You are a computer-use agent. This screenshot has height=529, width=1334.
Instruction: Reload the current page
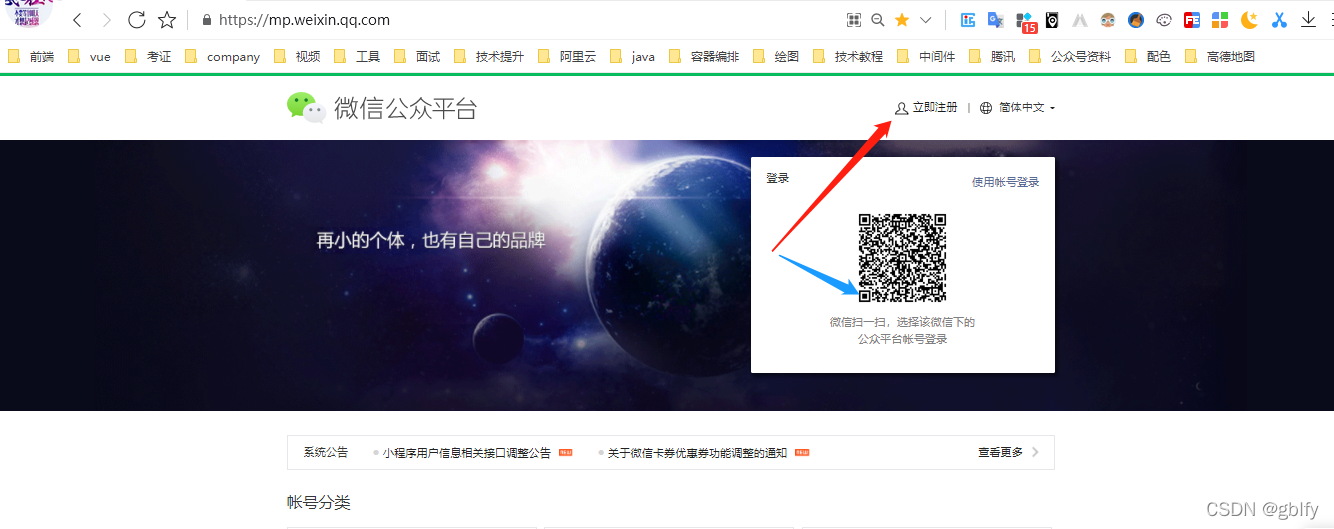137,20
